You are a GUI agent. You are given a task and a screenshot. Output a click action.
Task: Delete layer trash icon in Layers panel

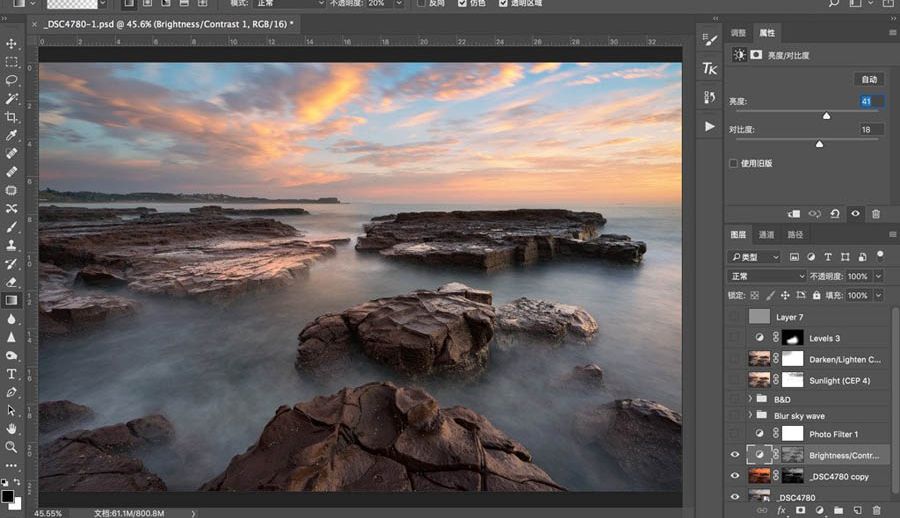(876, 510)
